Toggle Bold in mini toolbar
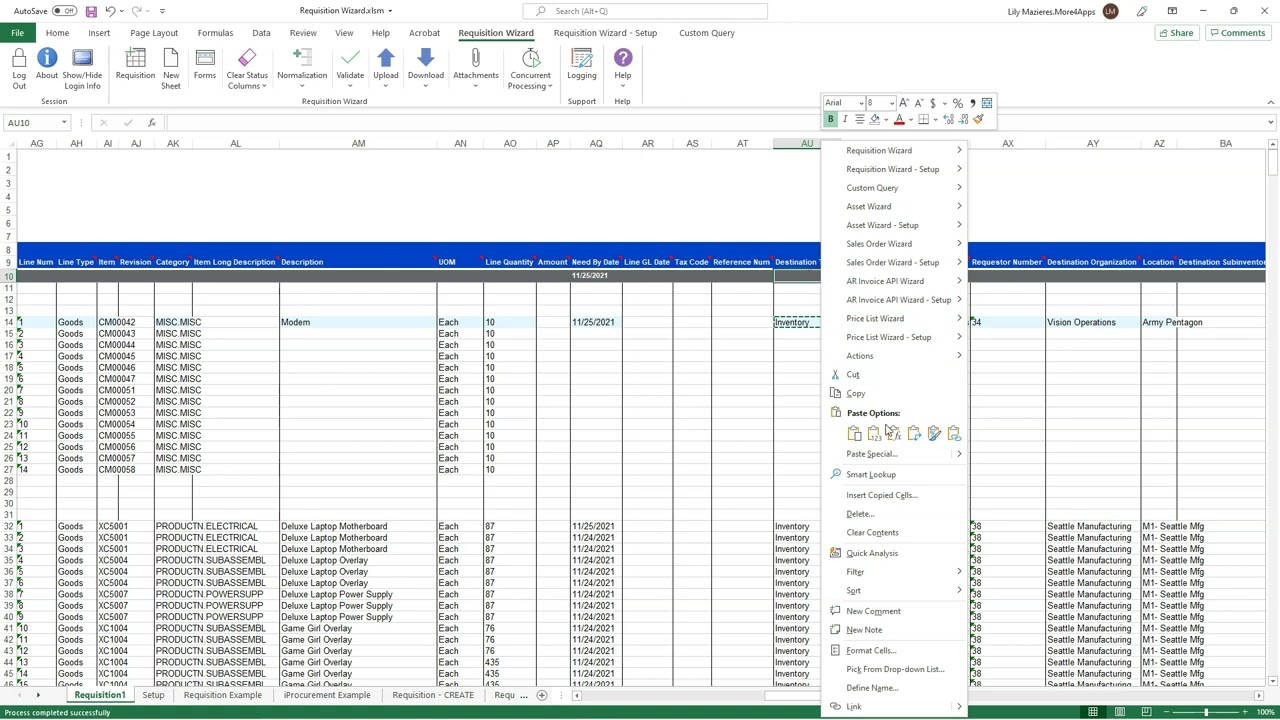Image resolution: width=1280 pixels, height=720 pixels. click(x=830, y=120)
